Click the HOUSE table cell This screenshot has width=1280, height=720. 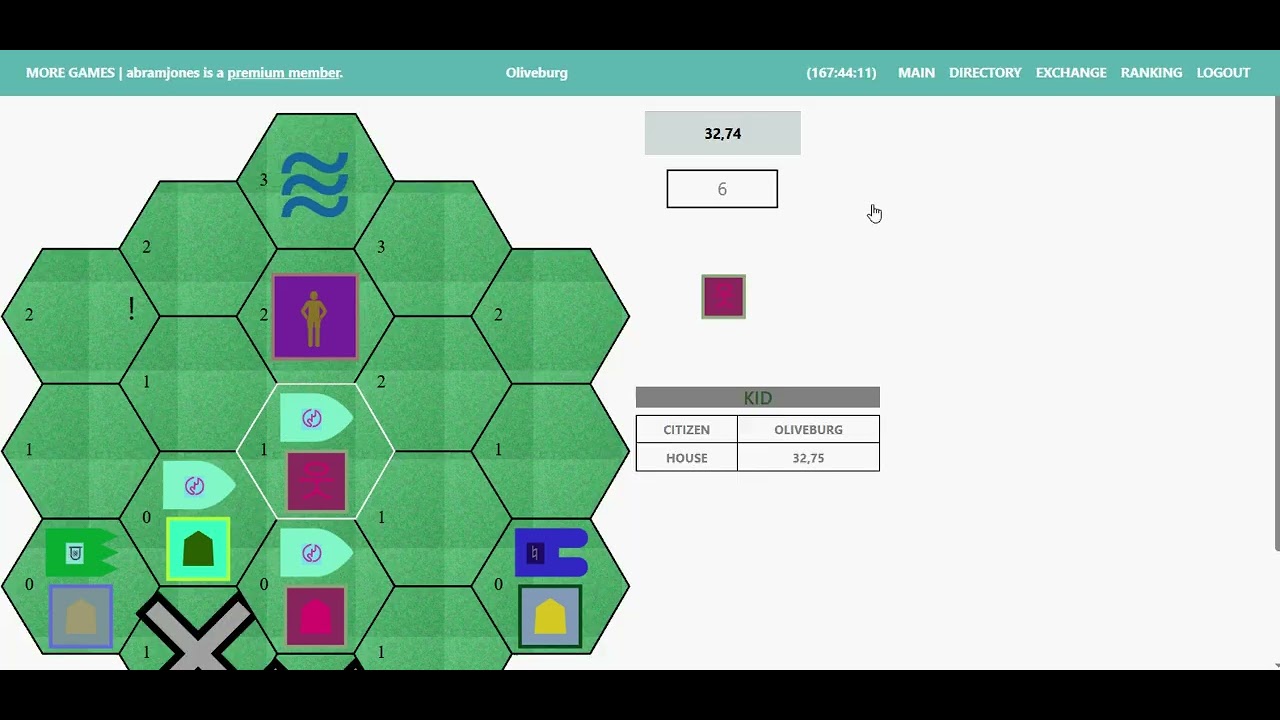pyautogui.click(x=687, y=458)
